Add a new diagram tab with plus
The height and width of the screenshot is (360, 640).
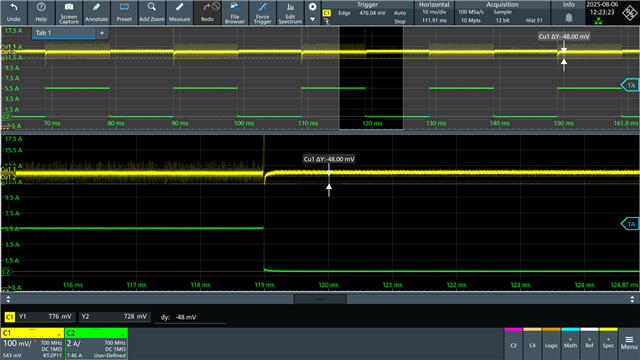point(102,33)
